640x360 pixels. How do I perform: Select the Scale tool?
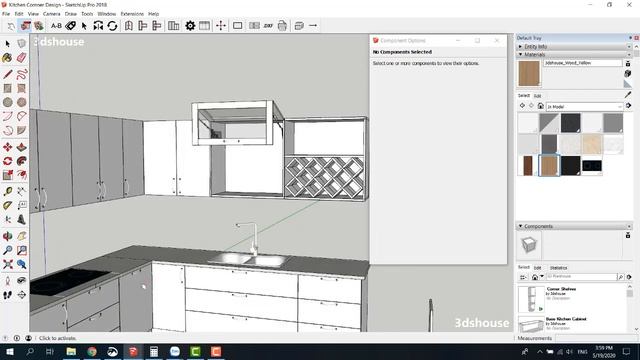pyautogui.click(x=7, y=175)
